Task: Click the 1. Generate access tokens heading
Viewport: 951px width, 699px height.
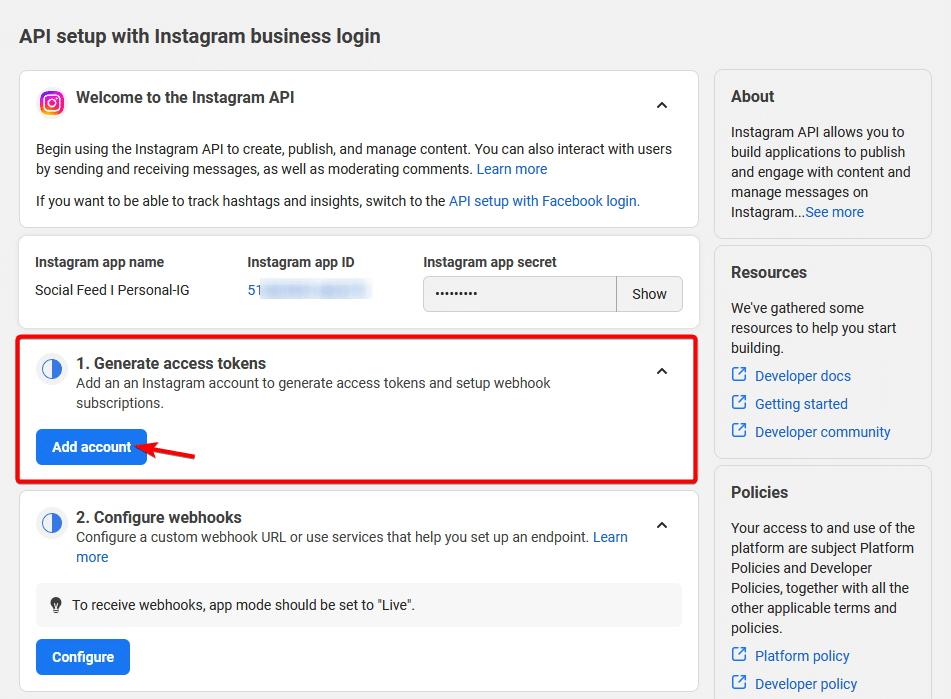Action: (x=171, y=363)
